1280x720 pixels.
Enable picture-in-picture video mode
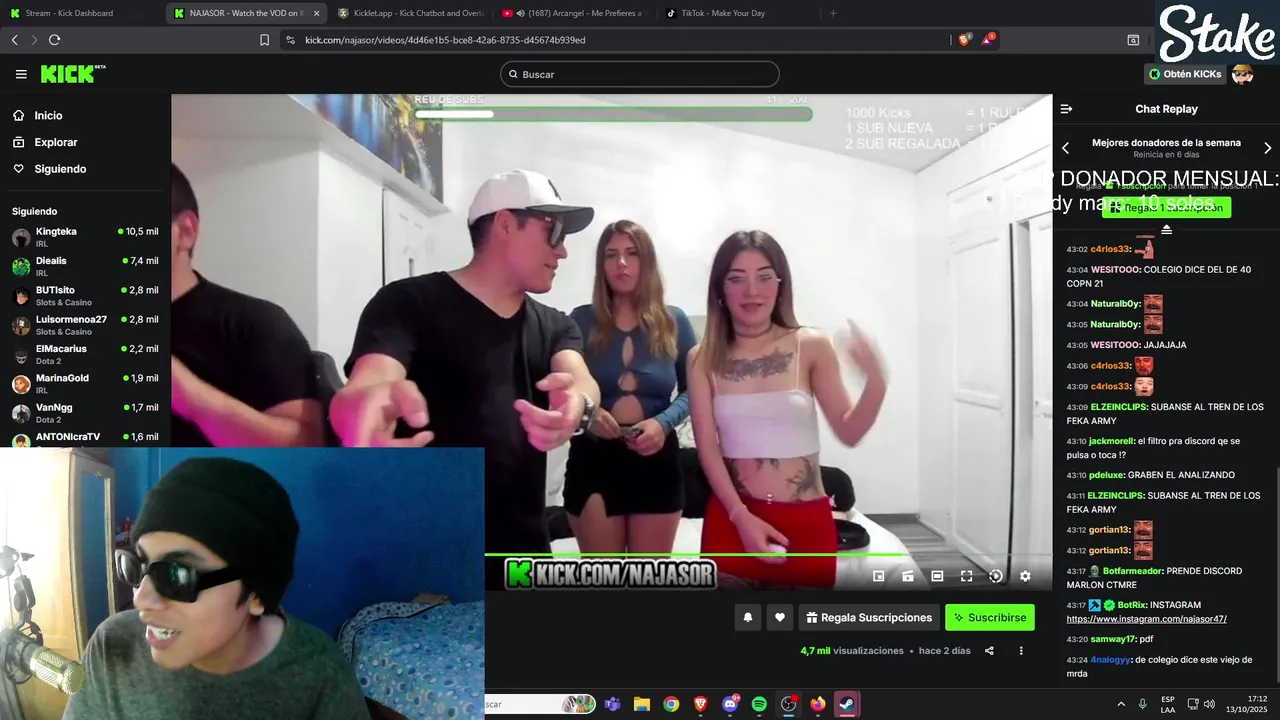point(879,576)
